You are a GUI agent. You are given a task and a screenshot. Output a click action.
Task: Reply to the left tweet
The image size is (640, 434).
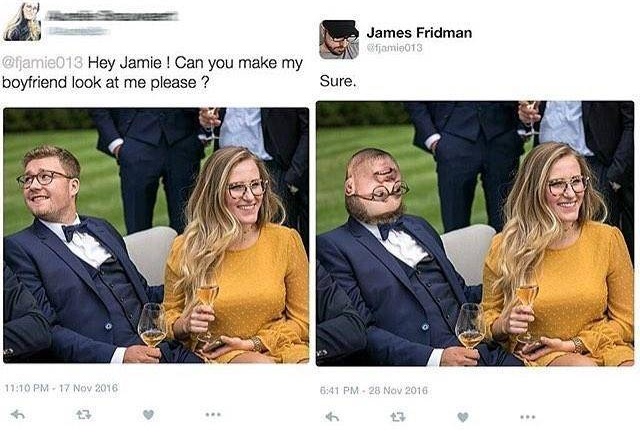click(18, 415)
